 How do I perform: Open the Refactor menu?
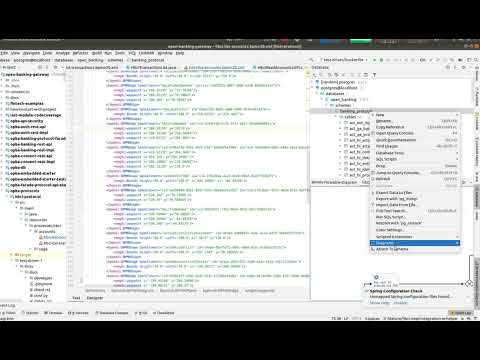click(80, 53)
